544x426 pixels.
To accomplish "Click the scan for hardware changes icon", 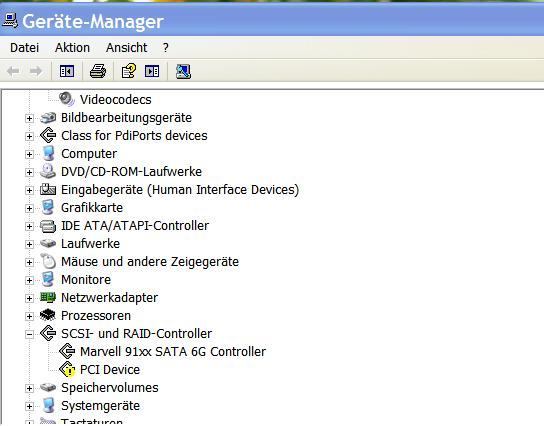I will click(183, 71).
